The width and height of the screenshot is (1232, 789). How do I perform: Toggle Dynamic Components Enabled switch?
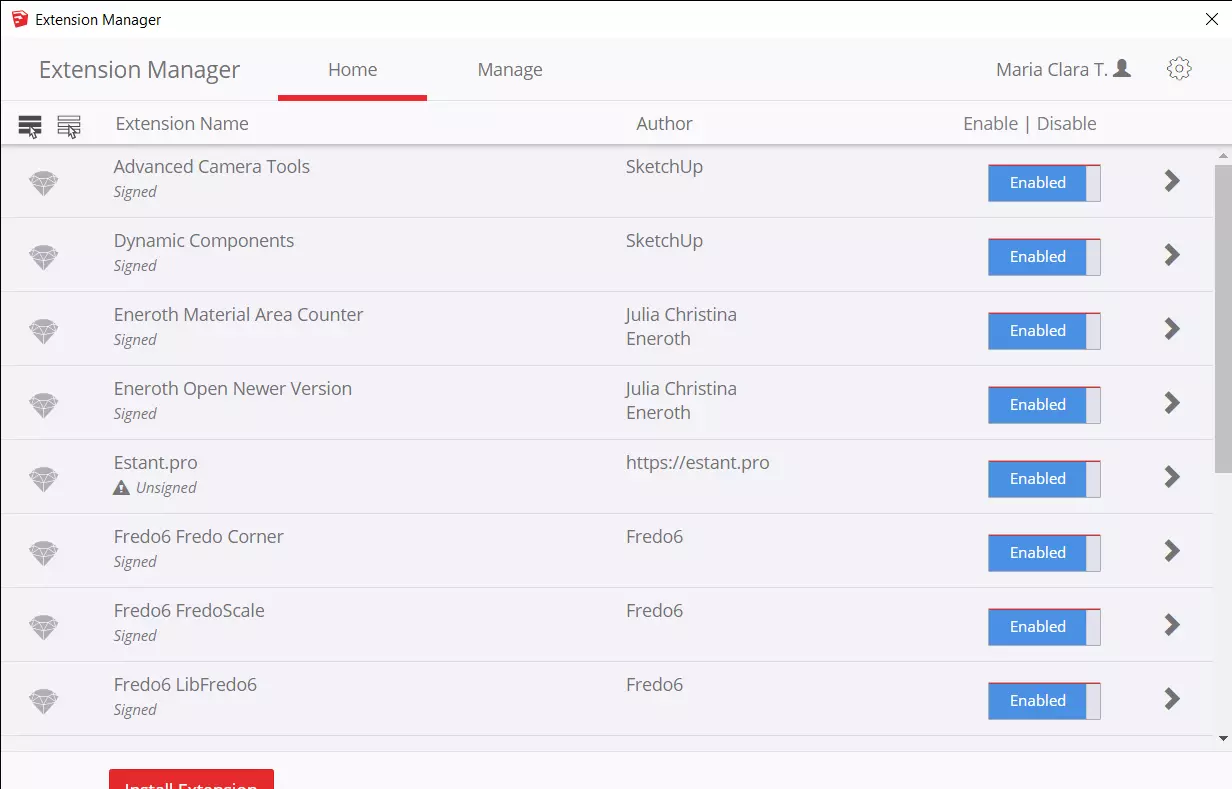[x=1044, y=257]
